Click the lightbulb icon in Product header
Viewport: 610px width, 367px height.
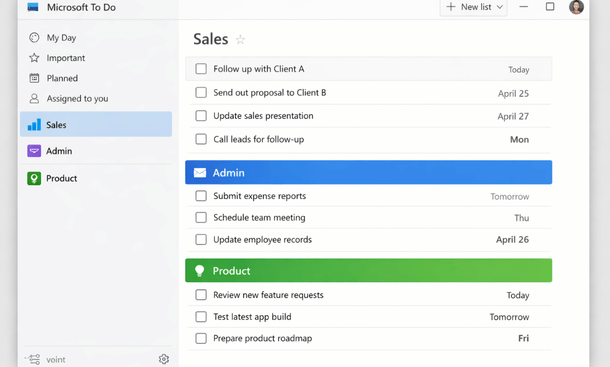tap(200, 270)
